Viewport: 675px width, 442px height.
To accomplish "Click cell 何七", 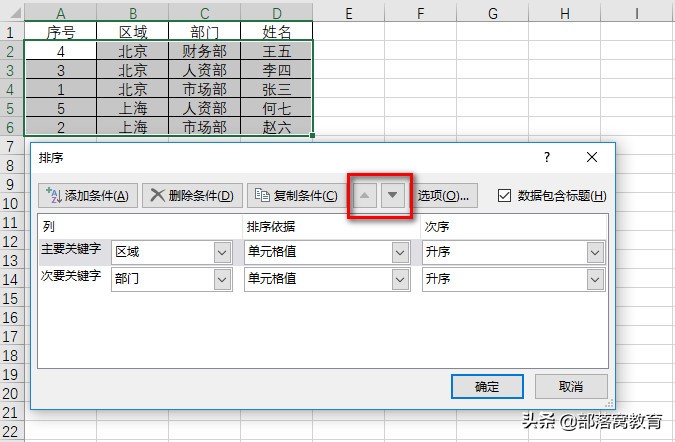I will [277, 108].
